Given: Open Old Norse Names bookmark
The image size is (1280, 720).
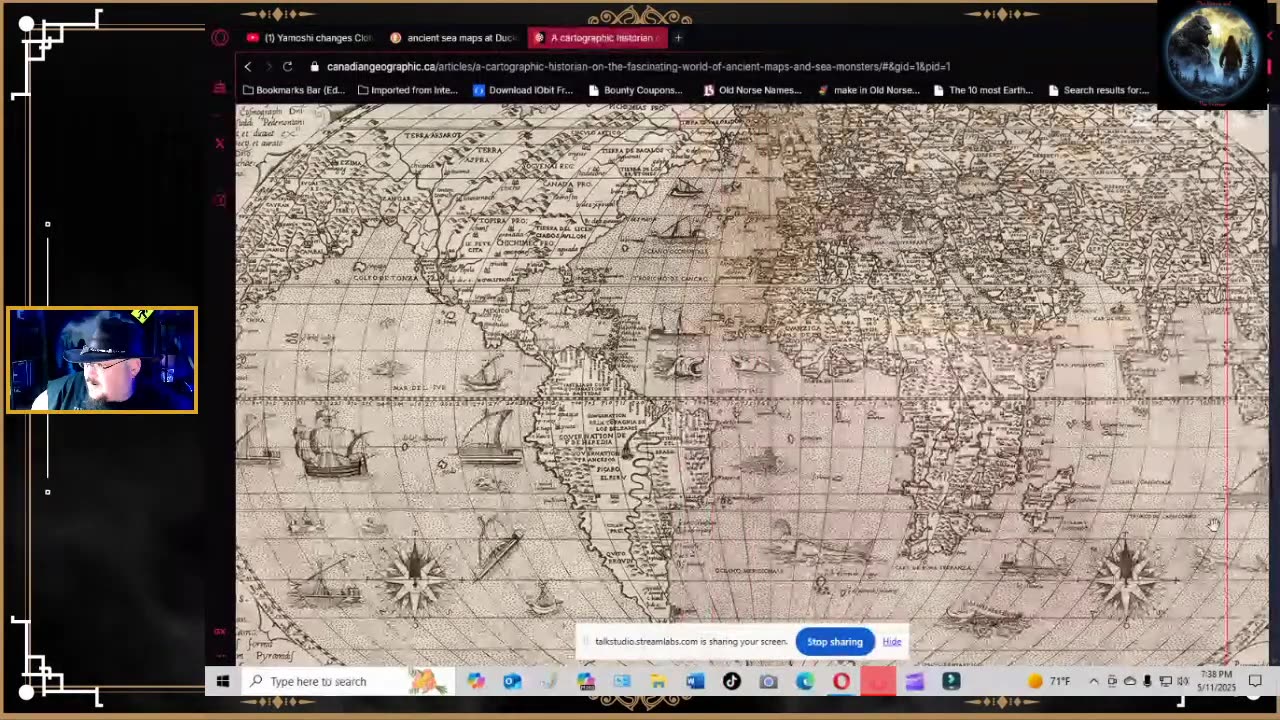Looking at the screenshot, I should coord(753,90).
